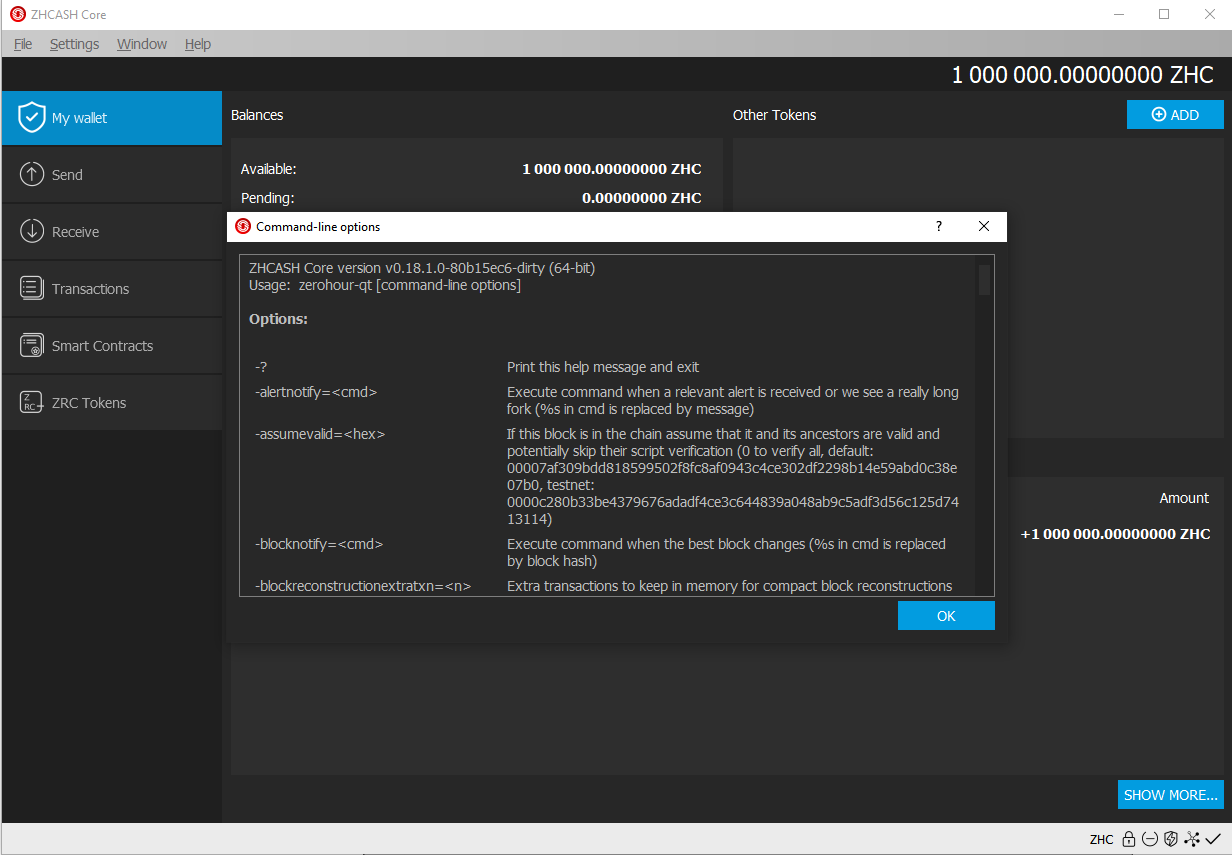Viewport: 1232px width, 855px height.
Task: Minimize the ZHCASH Core window
Action: pos(1118,15)
